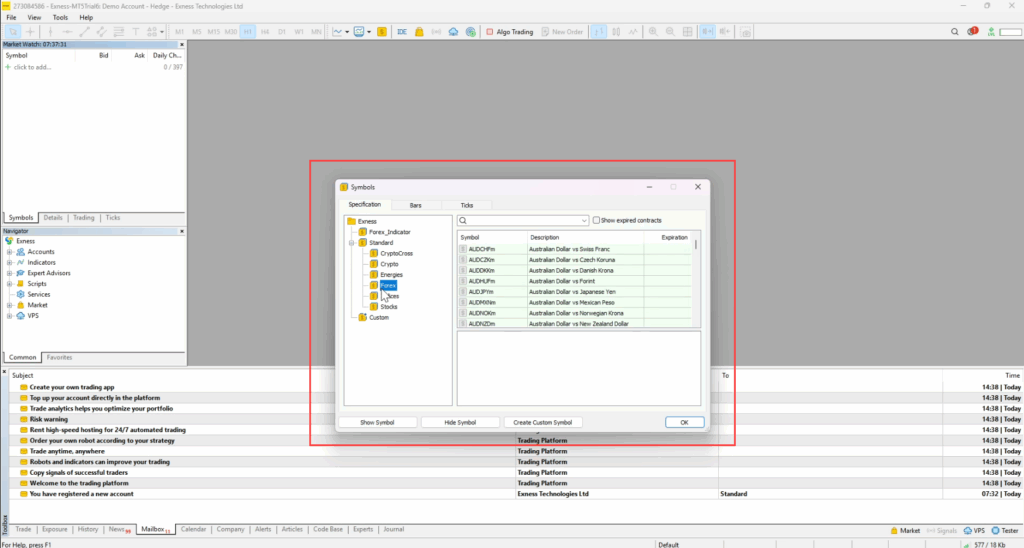Select the crosshair cursor tool

coord(31,32)
